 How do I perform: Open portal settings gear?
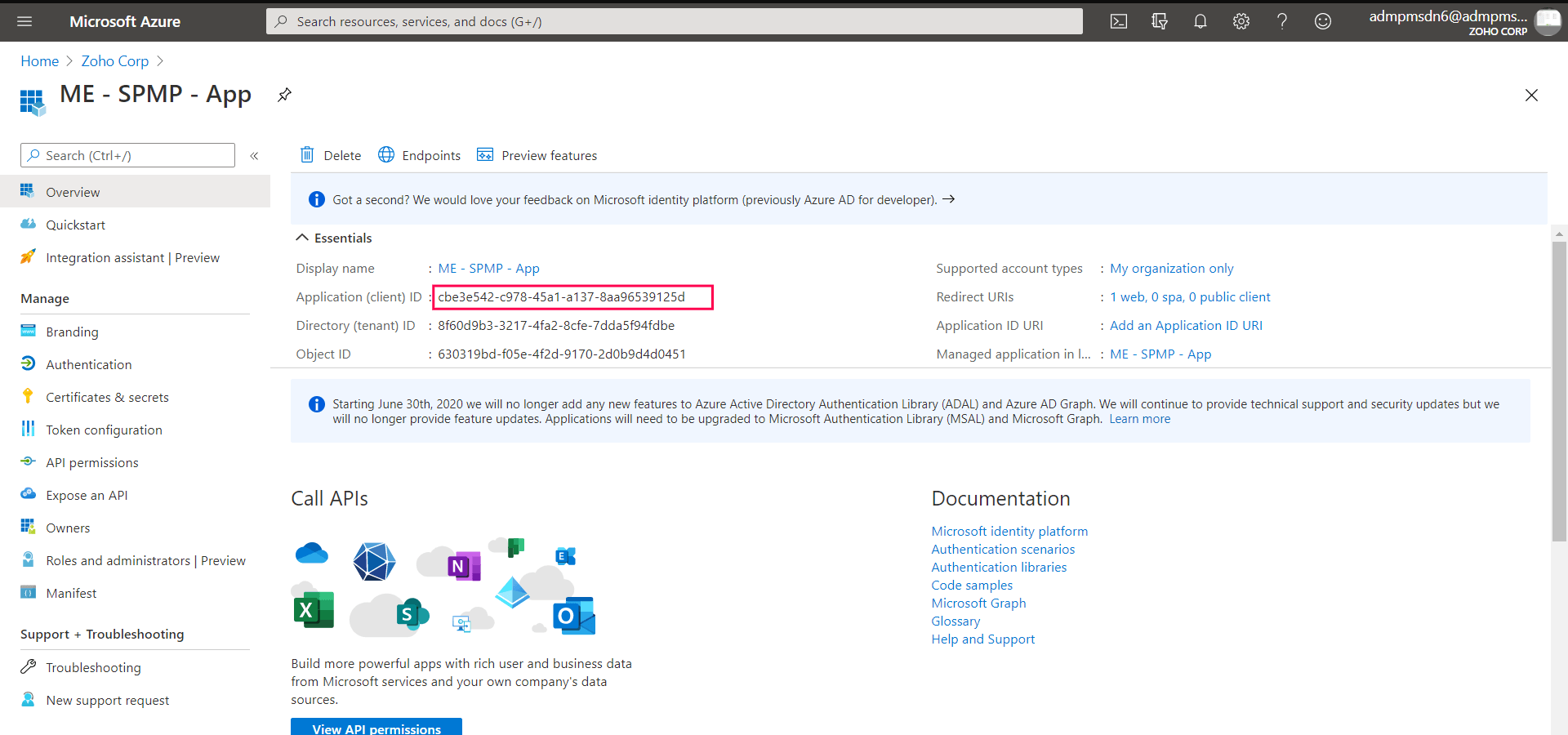click(x=1241, y=21)
